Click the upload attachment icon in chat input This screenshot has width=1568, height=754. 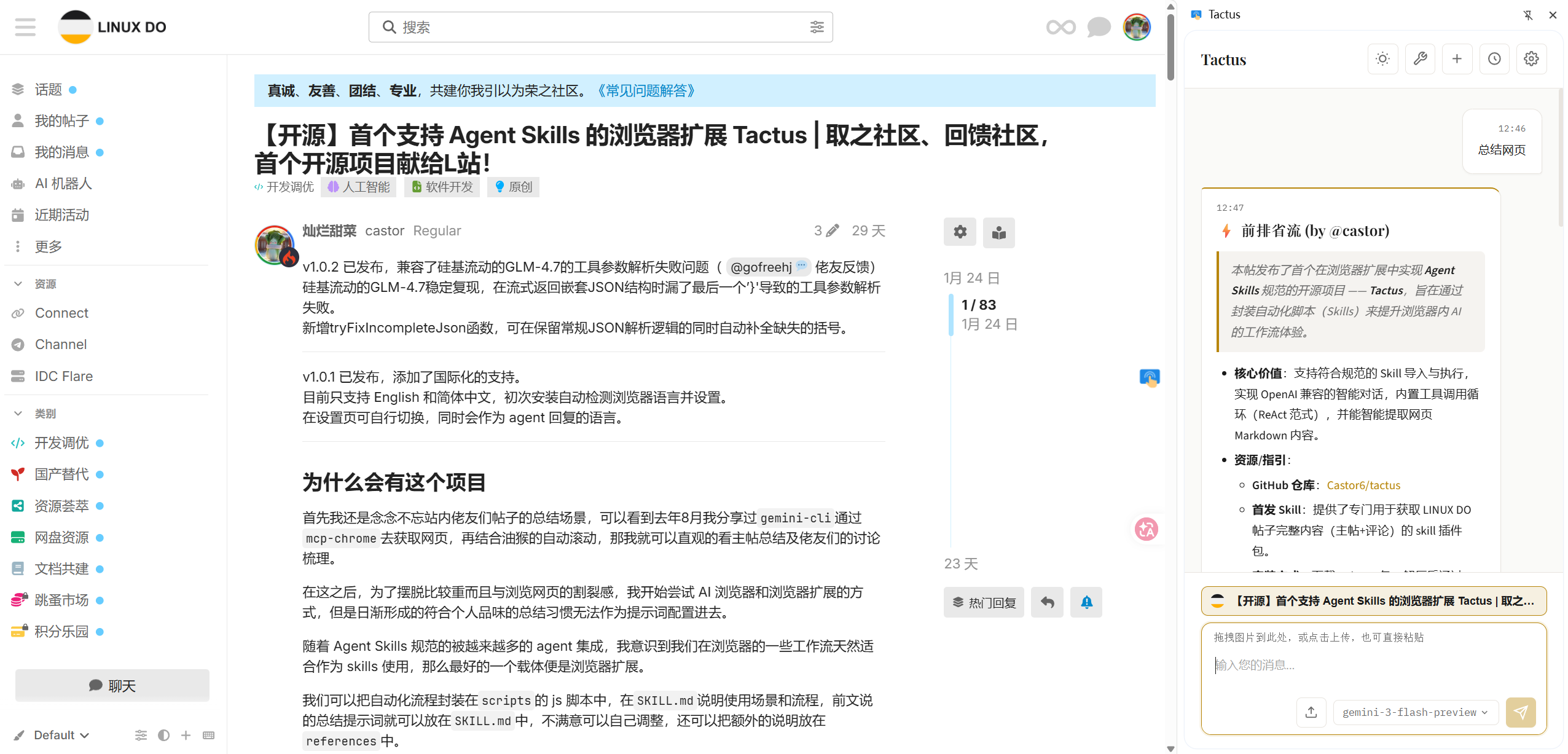[x=1311, y=712]
